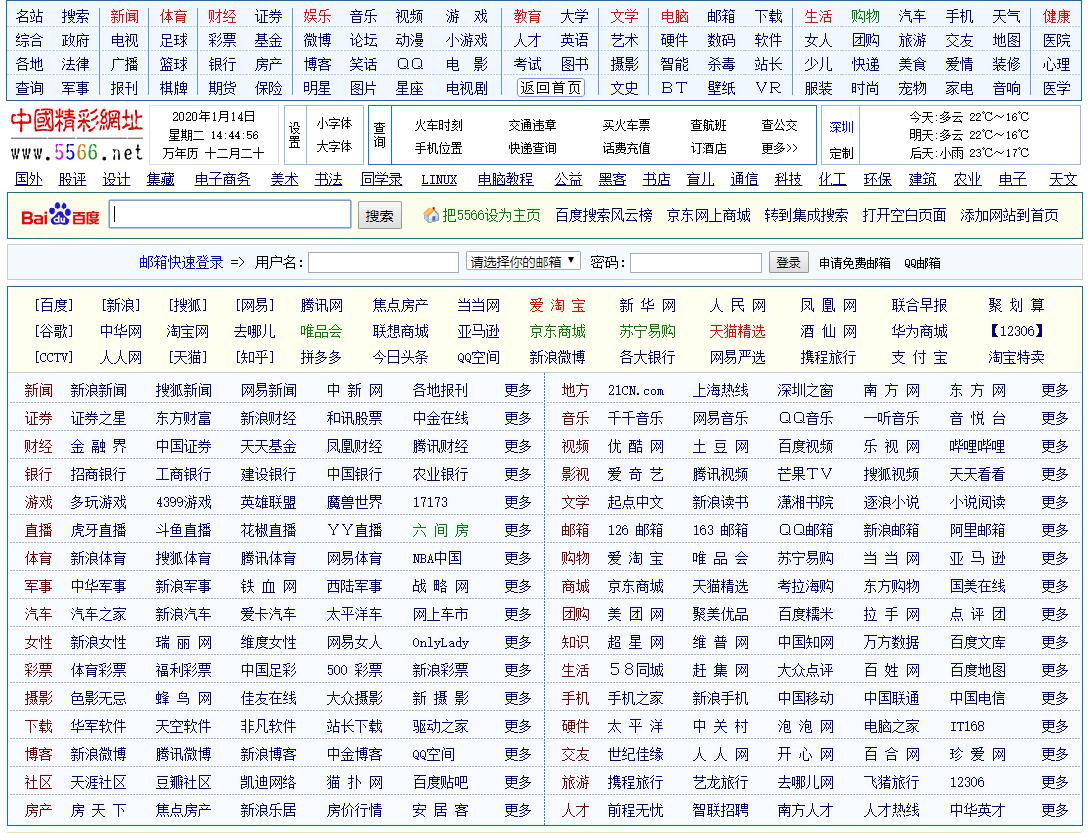Open 杀毒 in the top navigation
Screen dimensions: 1091x833
[721, 65]
